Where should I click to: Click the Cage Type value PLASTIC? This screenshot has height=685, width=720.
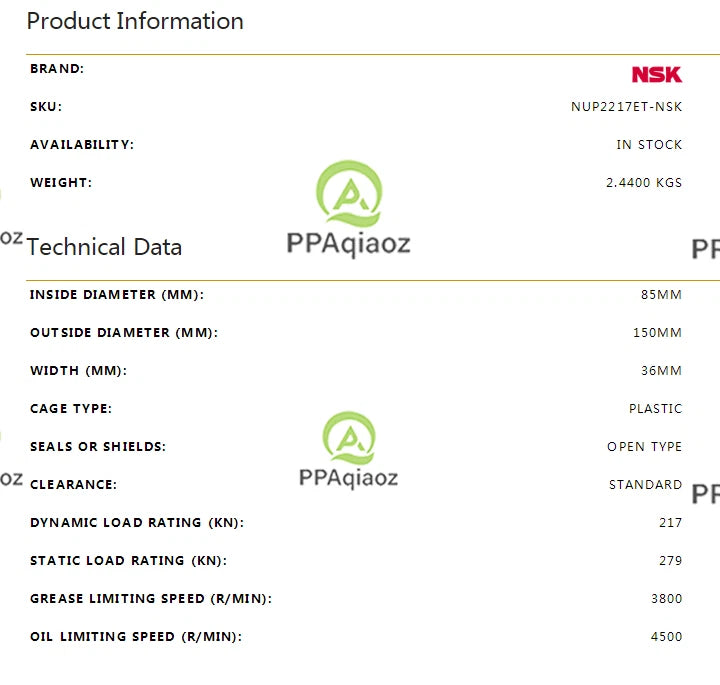pos(655,409)
